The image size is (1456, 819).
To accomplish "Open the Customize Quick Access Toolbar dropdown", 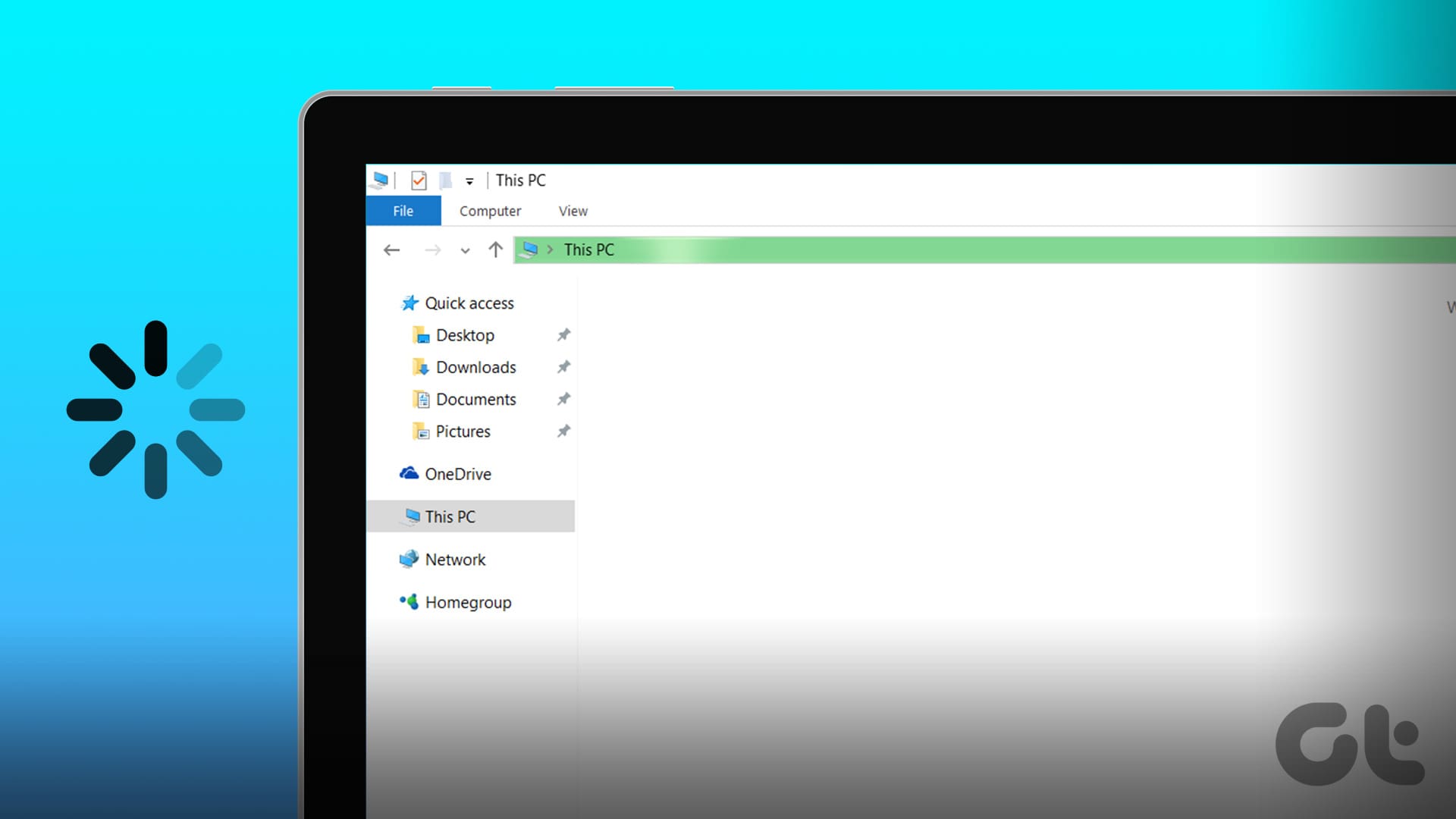I will pos(469,181).
